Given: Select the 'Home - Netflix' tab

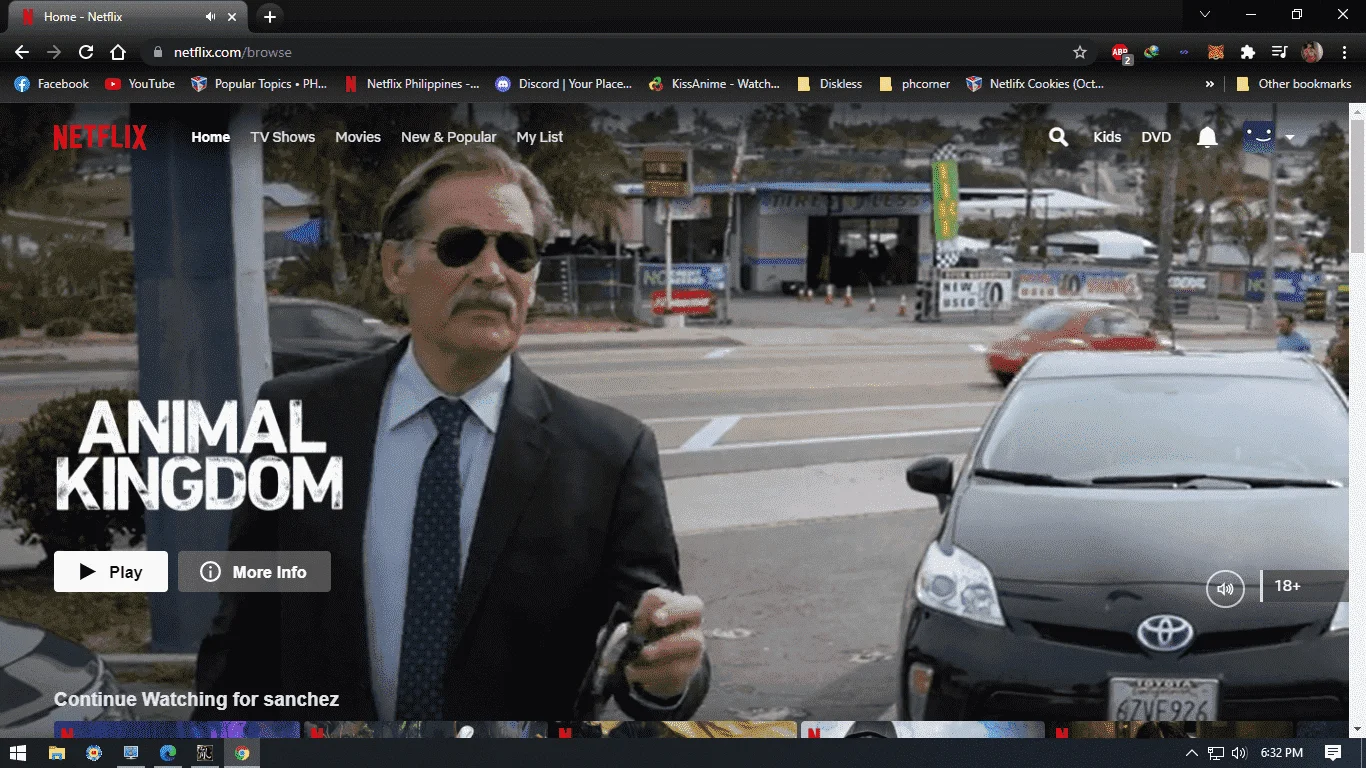Looking at the screenshot, I should pyautogui.click(x=127, y=17).
